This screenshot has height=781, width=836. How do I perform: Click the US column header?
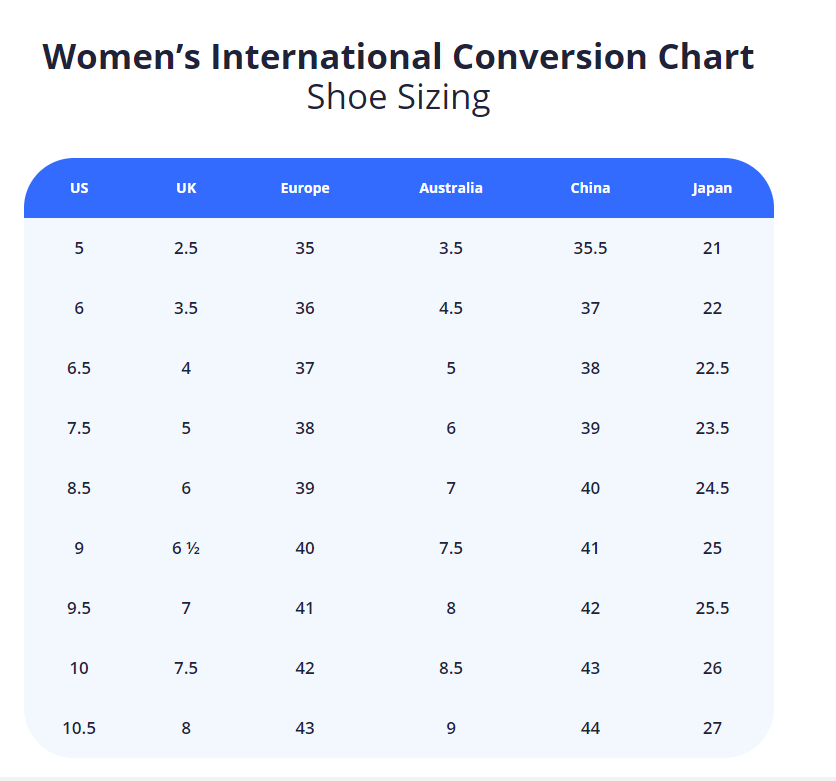point(79,188)
